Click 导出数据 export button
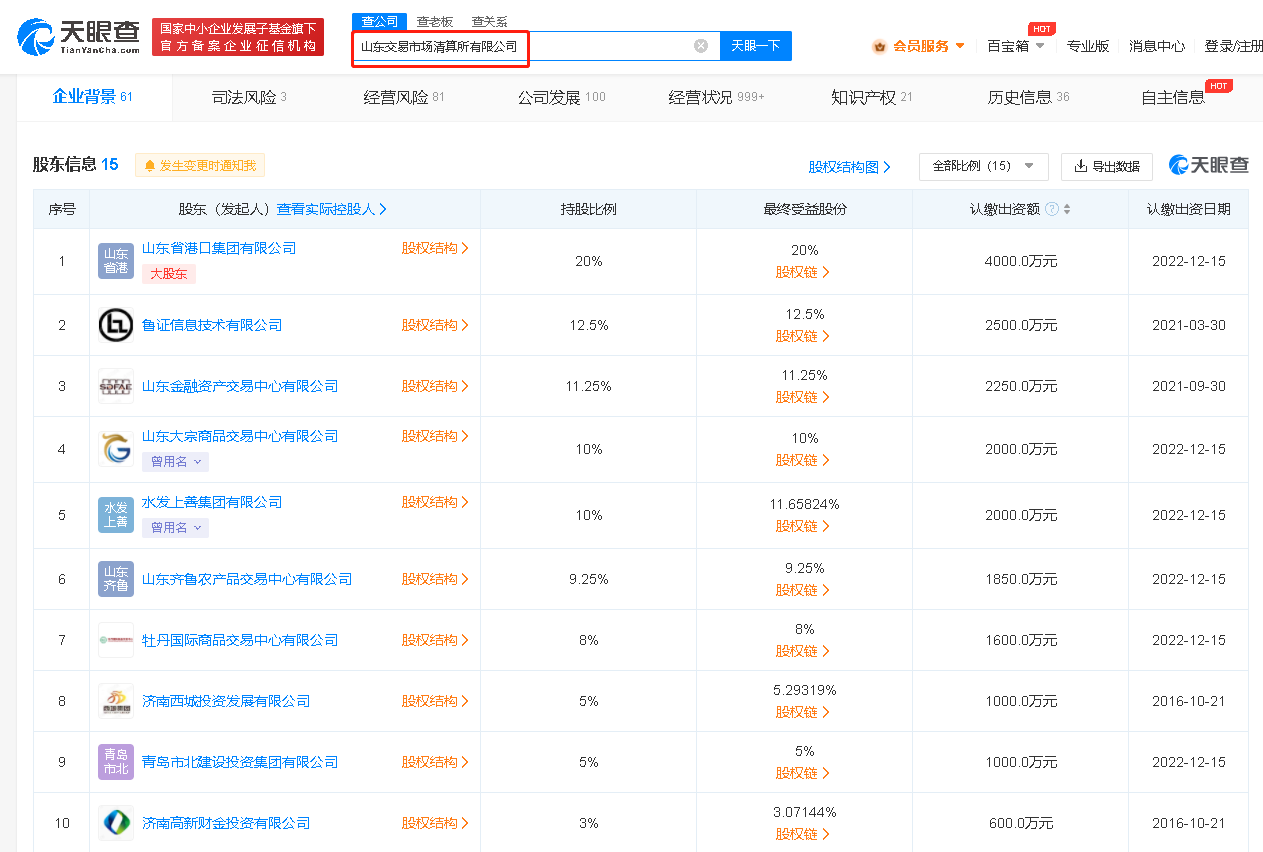Screen dimensions: 1263x852 coord(1107,166)
